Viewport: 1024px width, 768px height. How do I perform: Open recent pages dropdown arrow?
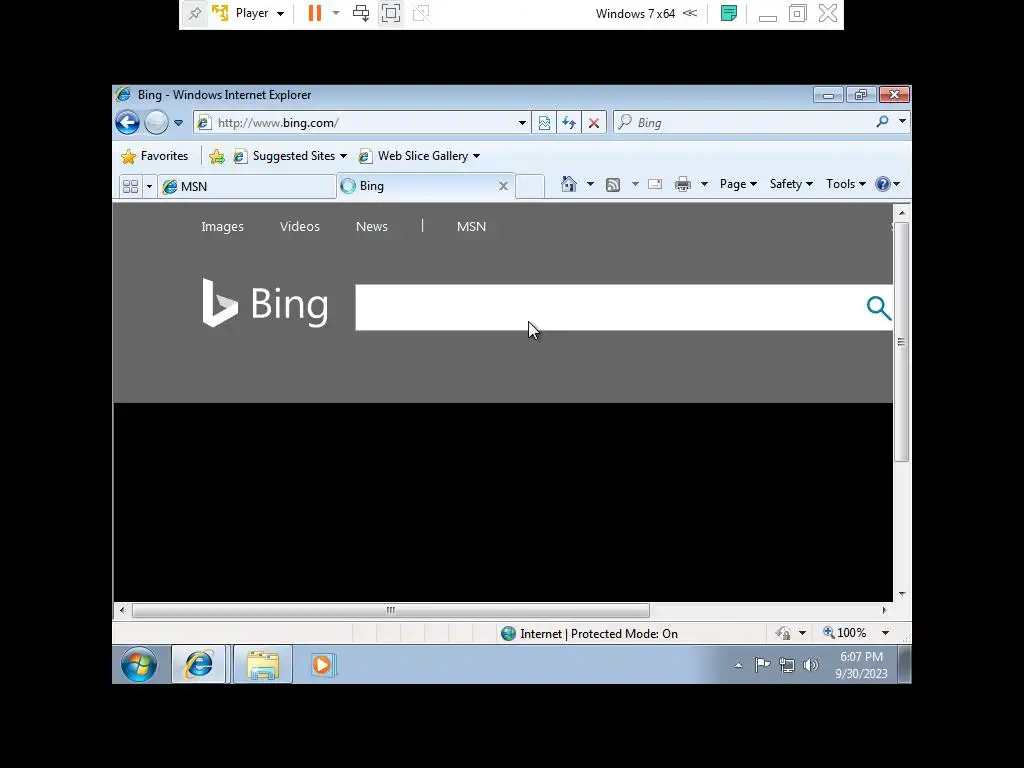[178, 122]
